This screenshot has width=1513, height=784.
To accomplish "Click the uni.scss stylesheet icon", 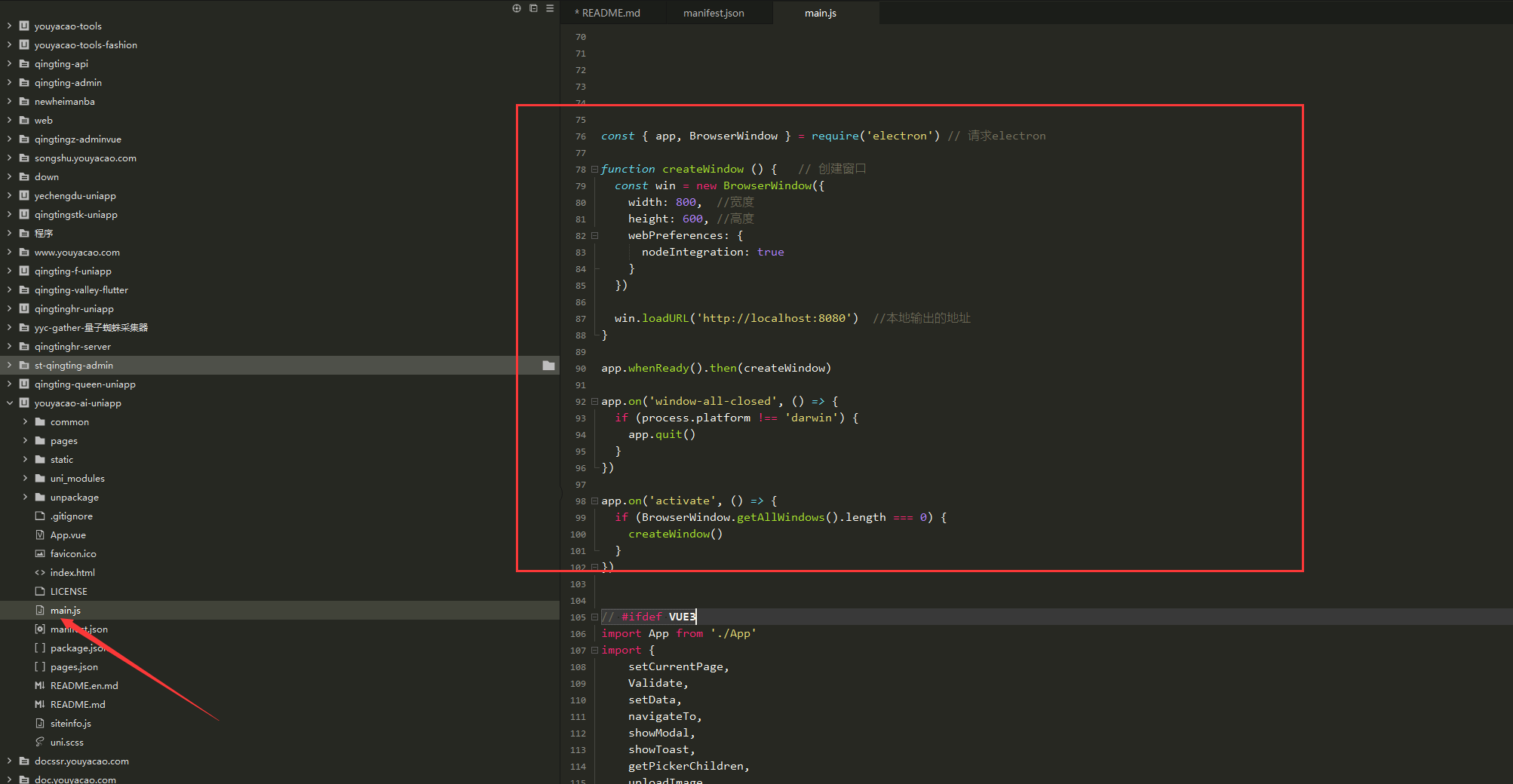I will tap(40, 742).
